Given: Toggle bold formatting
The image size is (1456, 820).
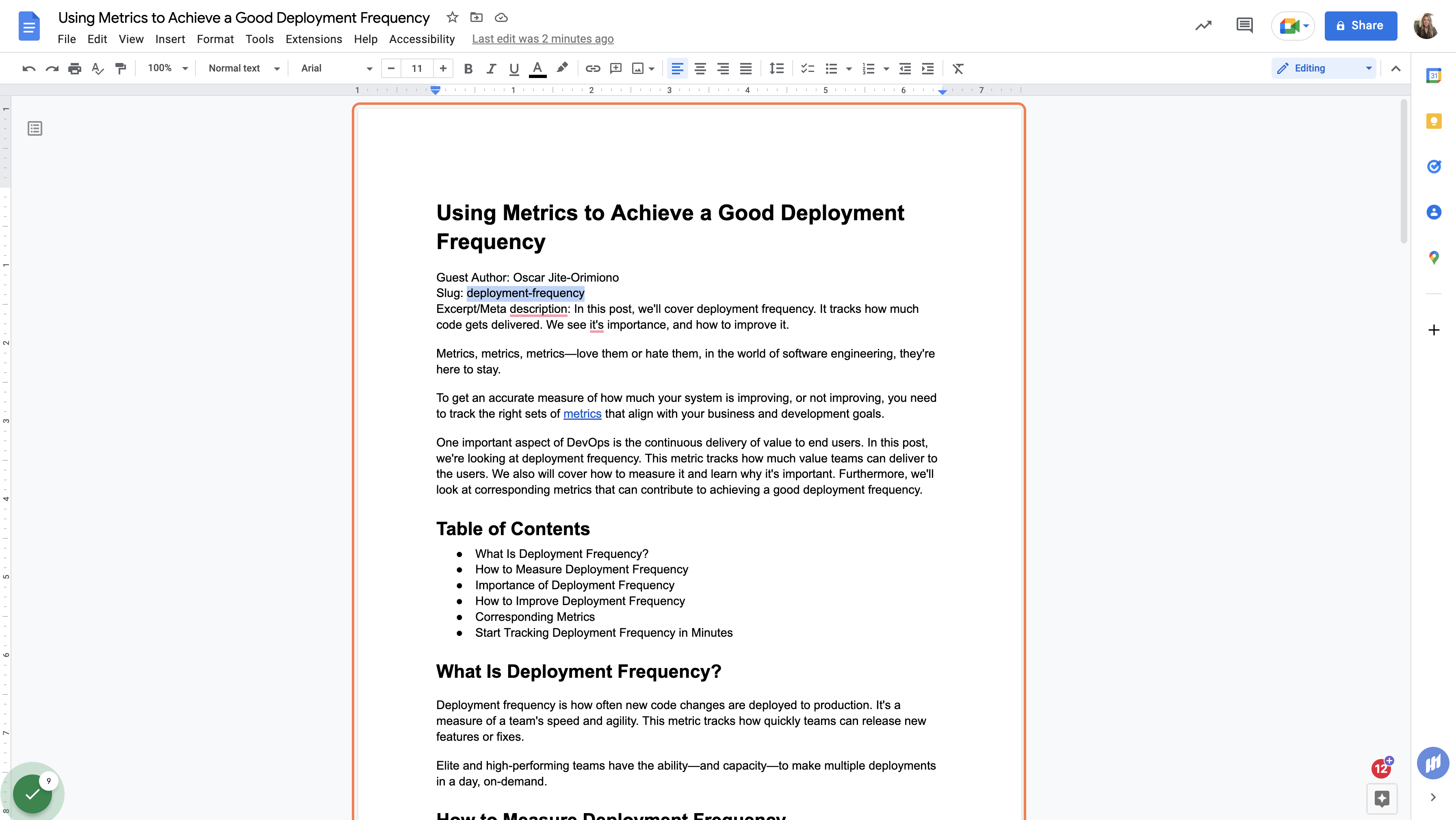Looking at the screenshot, I should (468, 68).
